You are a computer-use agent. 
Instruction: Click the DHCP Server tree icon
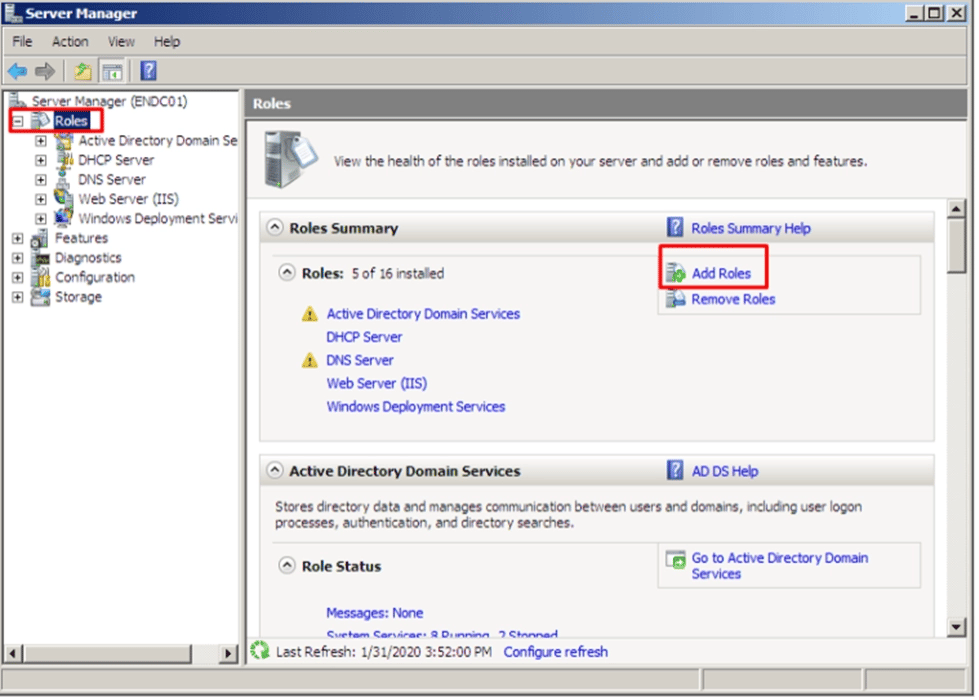[x=64, y=160]
